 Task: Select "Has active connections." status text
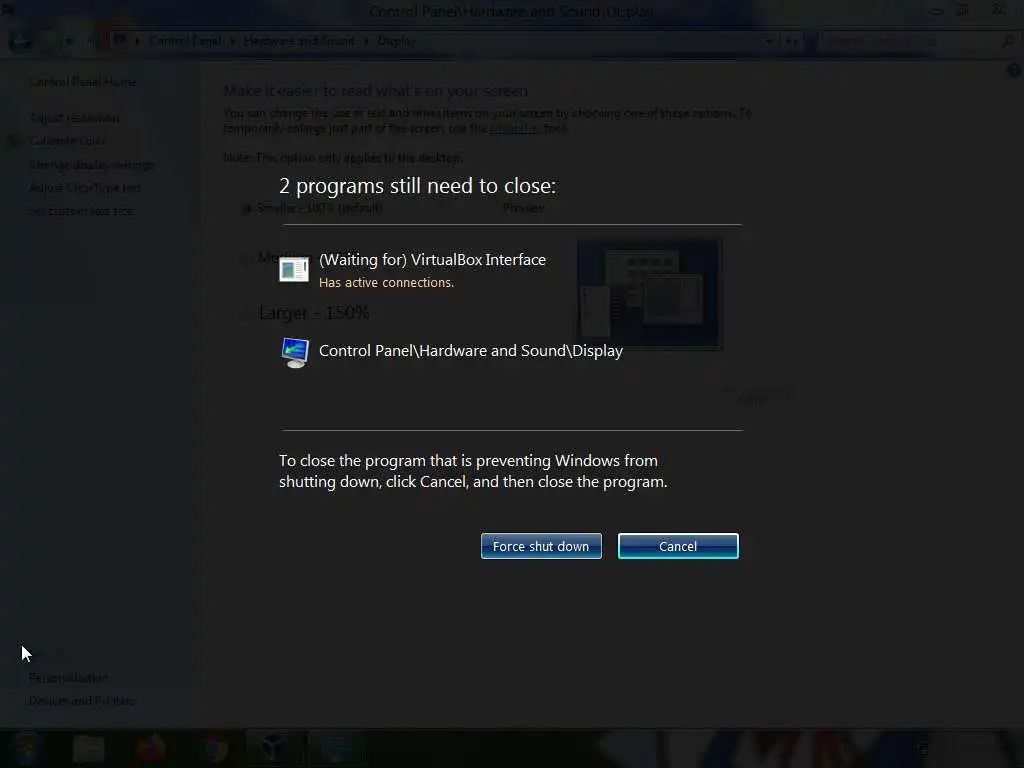[x=386, y=283]
